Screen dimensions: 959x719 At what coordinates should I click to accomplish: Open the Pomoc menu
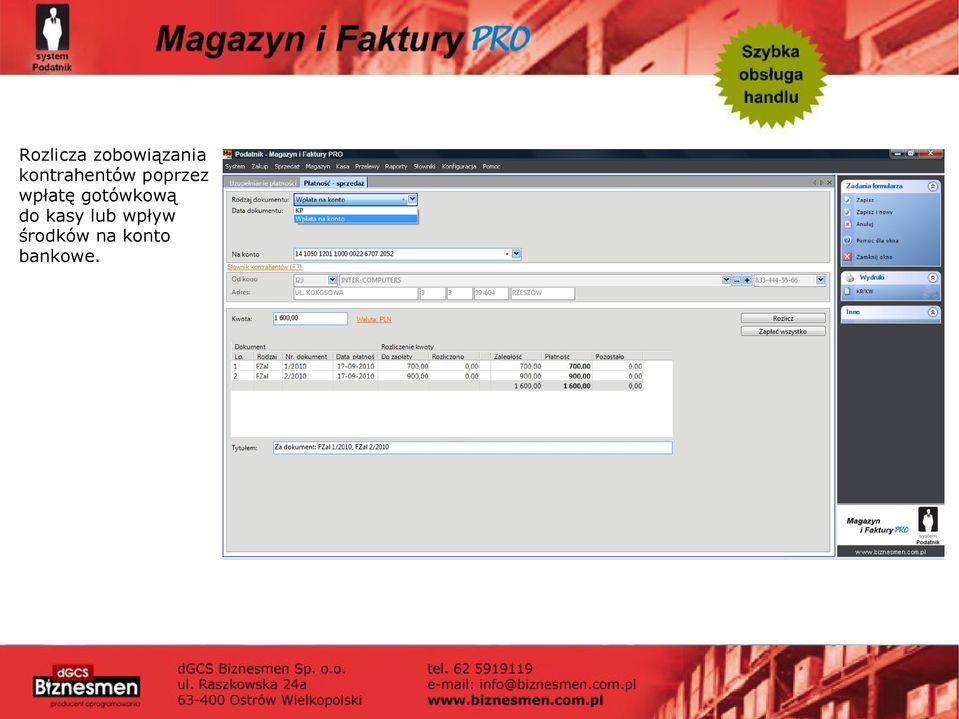(x=491, y=166)
